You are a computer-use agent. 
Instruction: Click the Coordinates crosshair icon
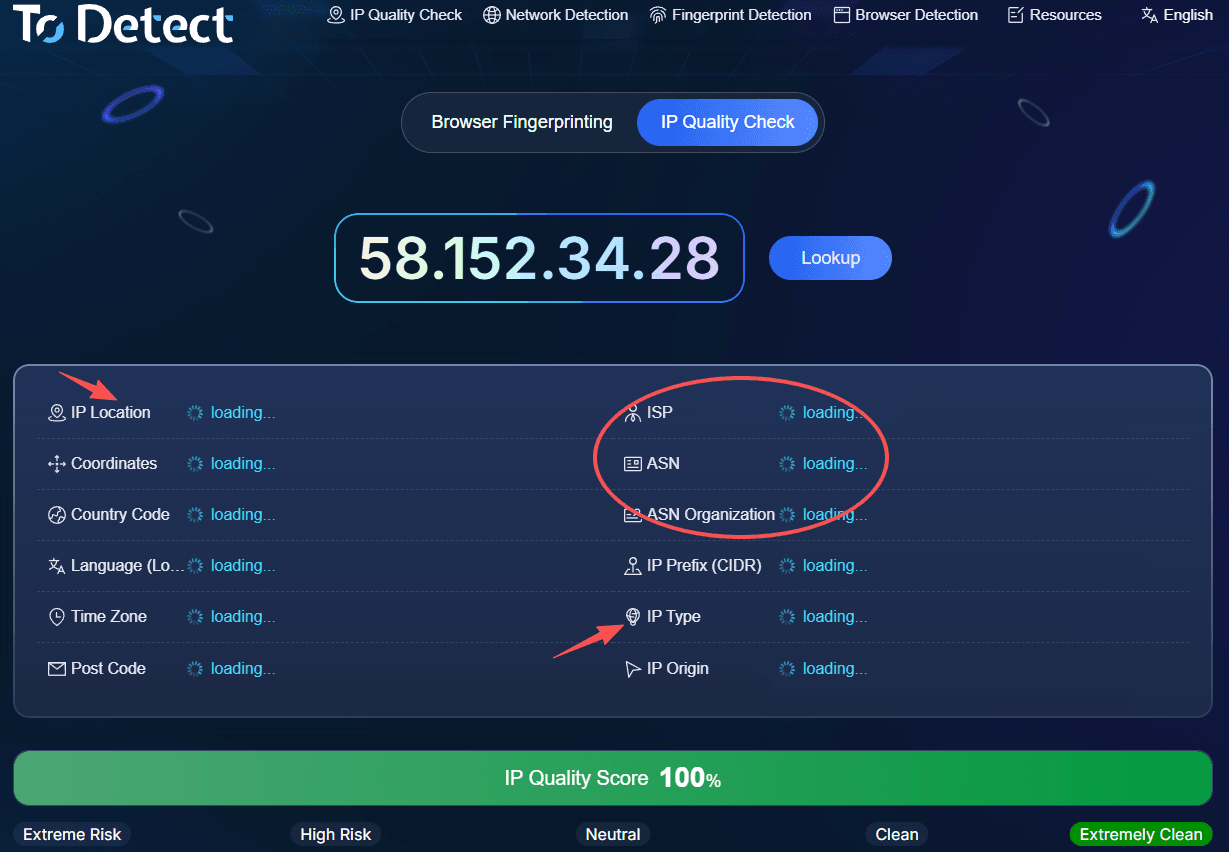[x=57, y=464]
